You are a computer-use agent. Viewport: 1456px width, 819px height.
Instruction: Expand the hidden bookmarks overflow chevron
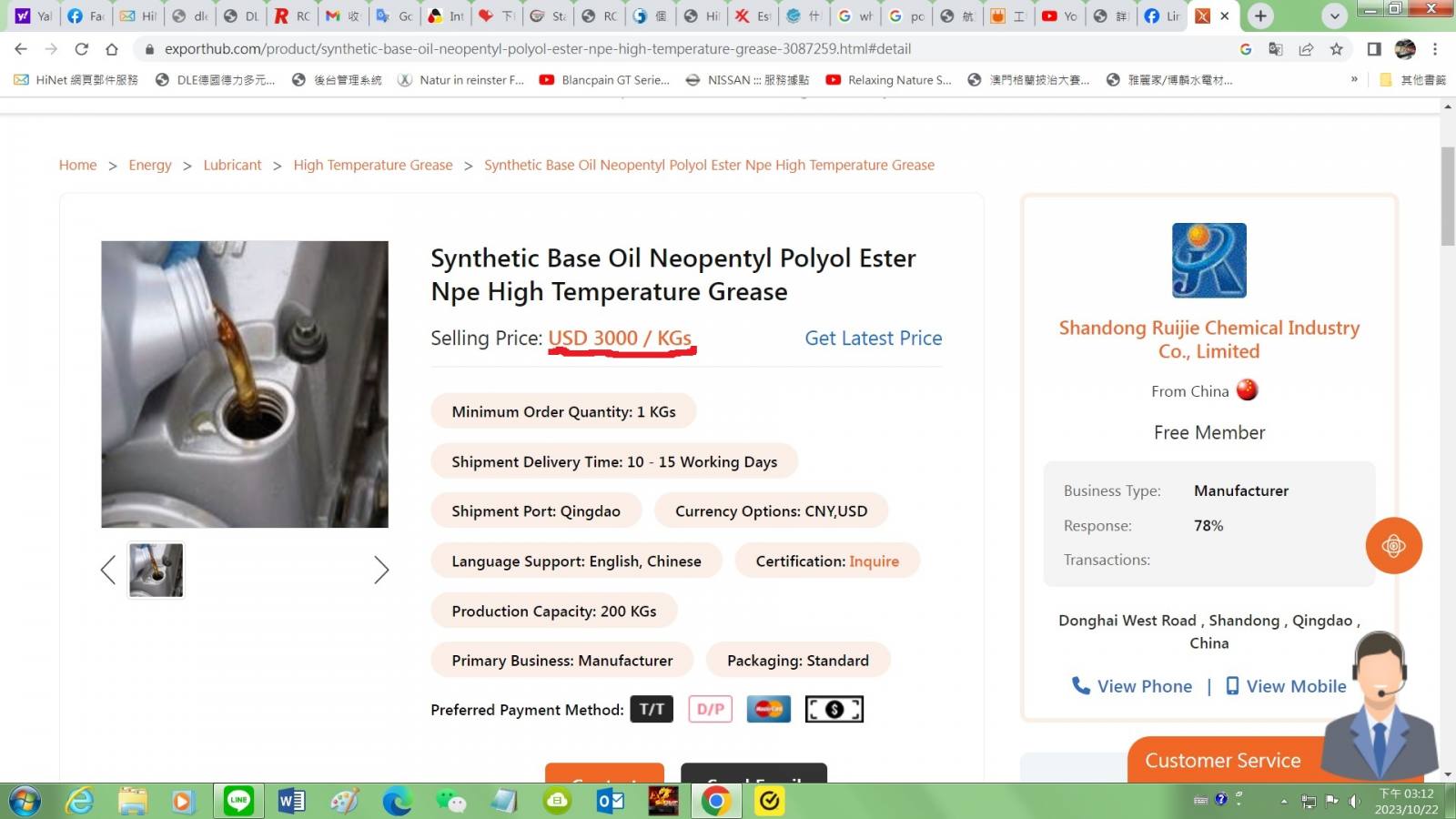(x=1354, y=80)
